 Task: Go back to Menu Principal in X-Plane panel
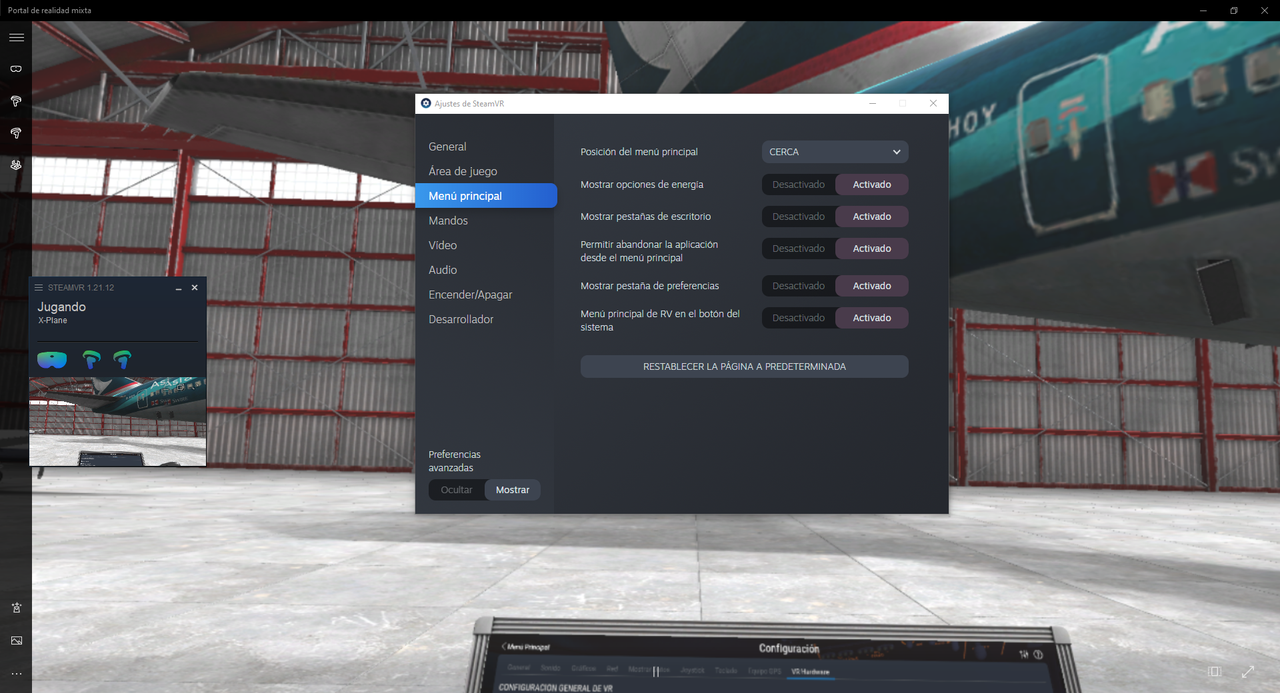527,647
